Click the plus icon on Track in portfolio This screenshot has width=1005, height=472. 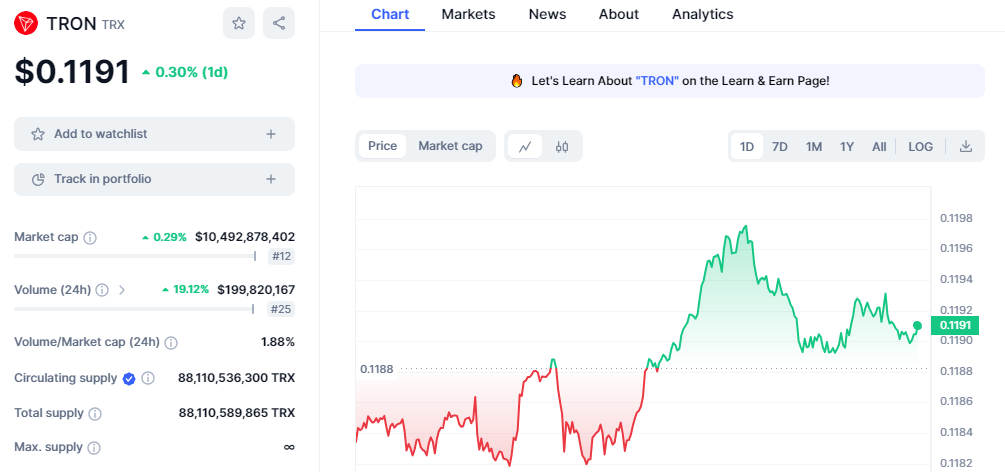pos(271,179)
